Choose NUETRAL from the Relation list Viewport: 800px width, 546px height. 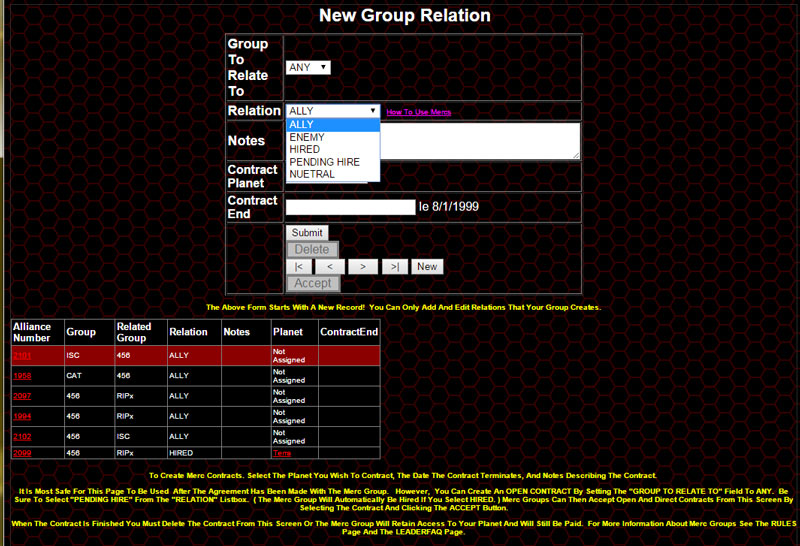(x=333, y=174)
